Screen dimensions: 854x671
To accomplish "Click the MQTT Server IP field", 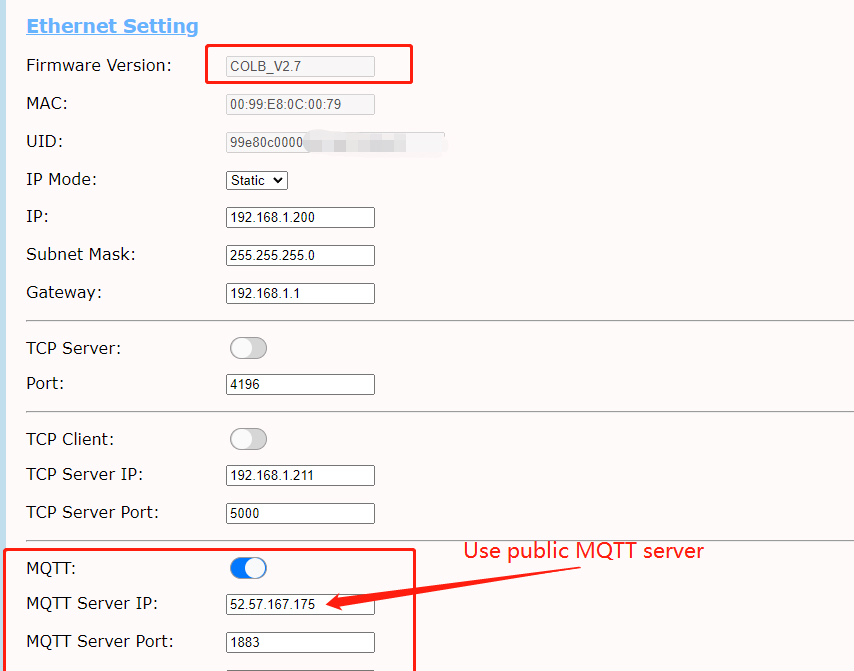I will pos(300,605).
